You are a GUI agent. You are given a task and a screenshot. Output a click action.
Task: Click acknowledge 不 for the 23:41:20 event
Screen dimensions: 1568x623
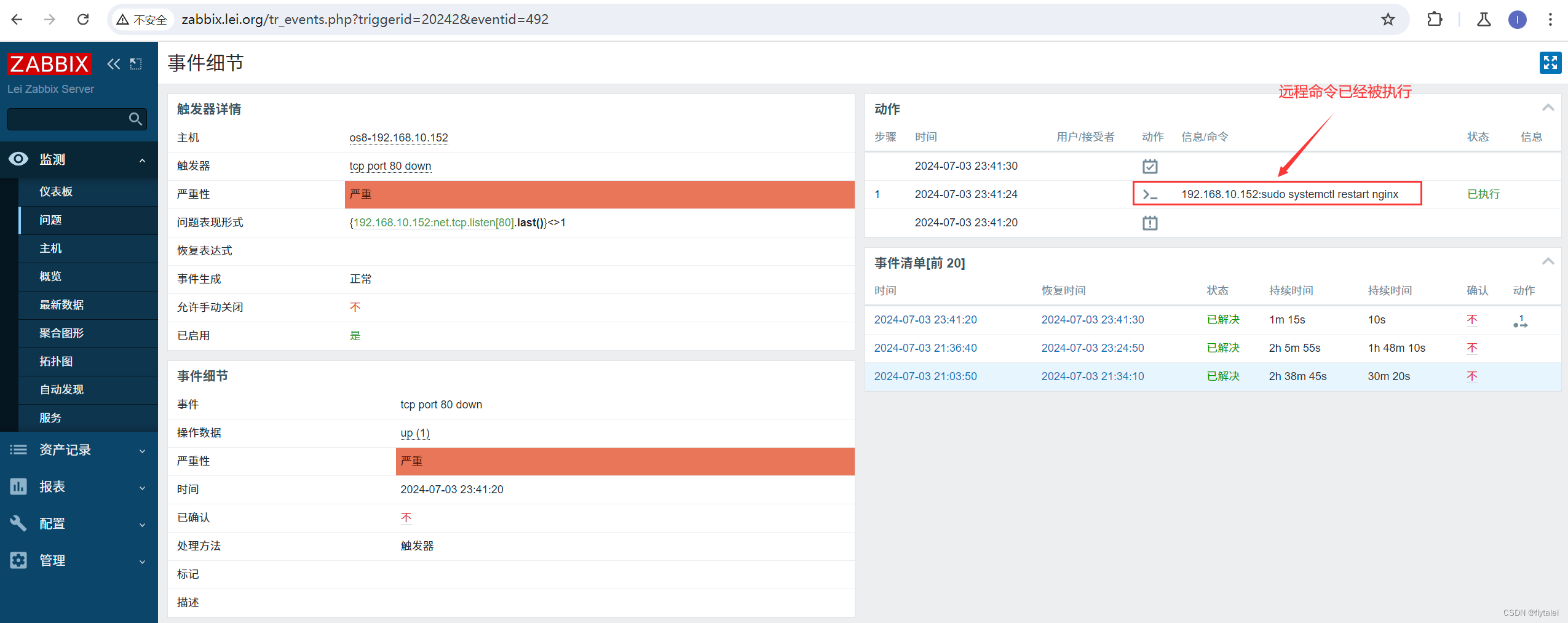coord(1471,320)
